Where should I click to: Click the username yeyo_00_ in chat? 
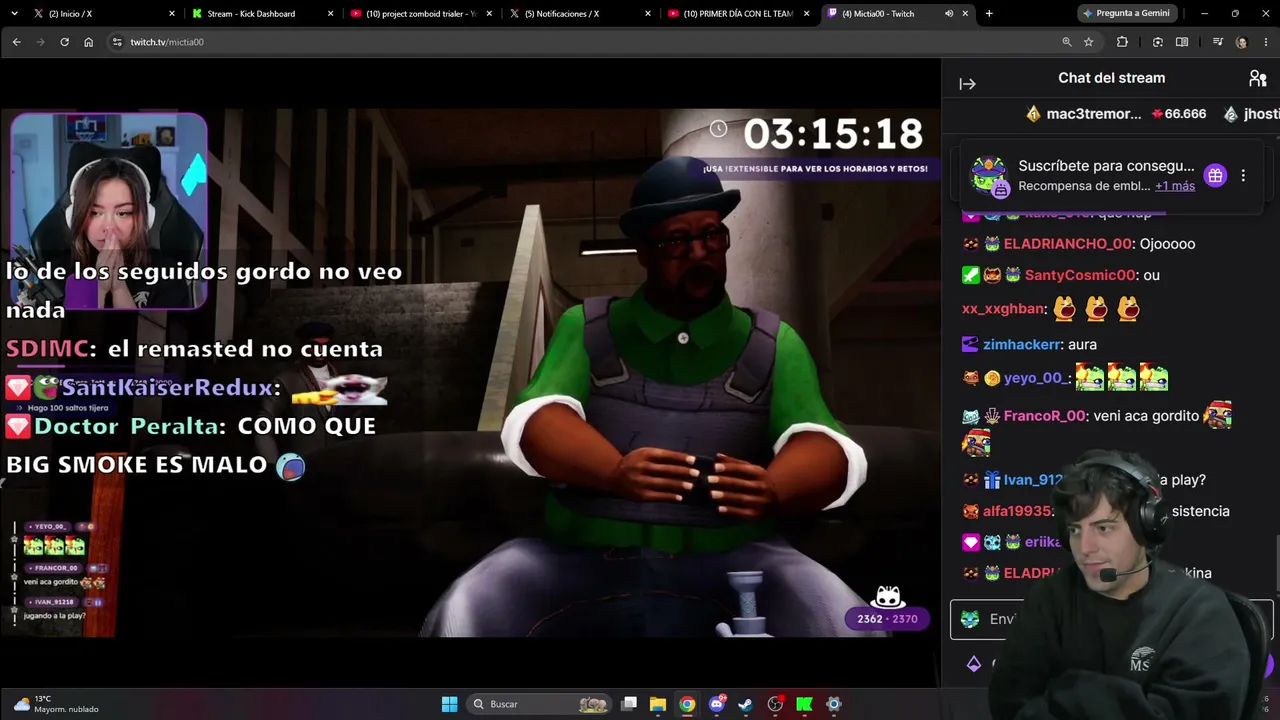(x=1037, y=378)
